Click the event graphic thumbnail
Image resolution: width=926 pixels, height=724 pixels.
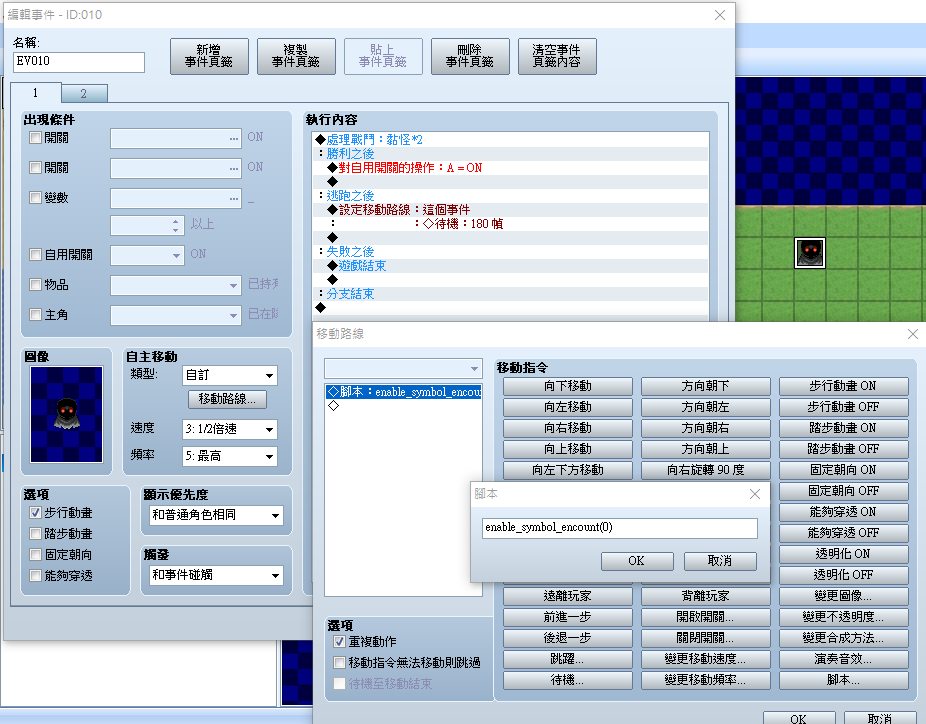[x=67, y=415]
